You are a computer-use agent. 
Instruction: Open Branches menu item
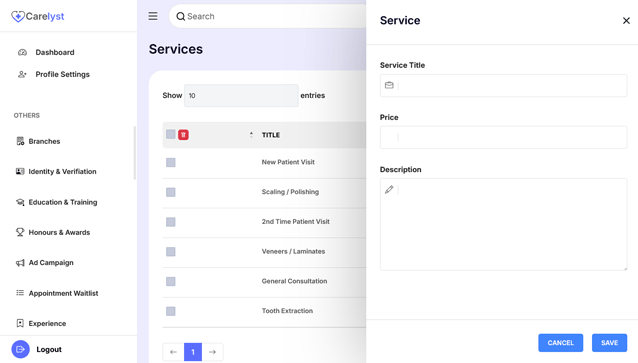pos(44,141)
